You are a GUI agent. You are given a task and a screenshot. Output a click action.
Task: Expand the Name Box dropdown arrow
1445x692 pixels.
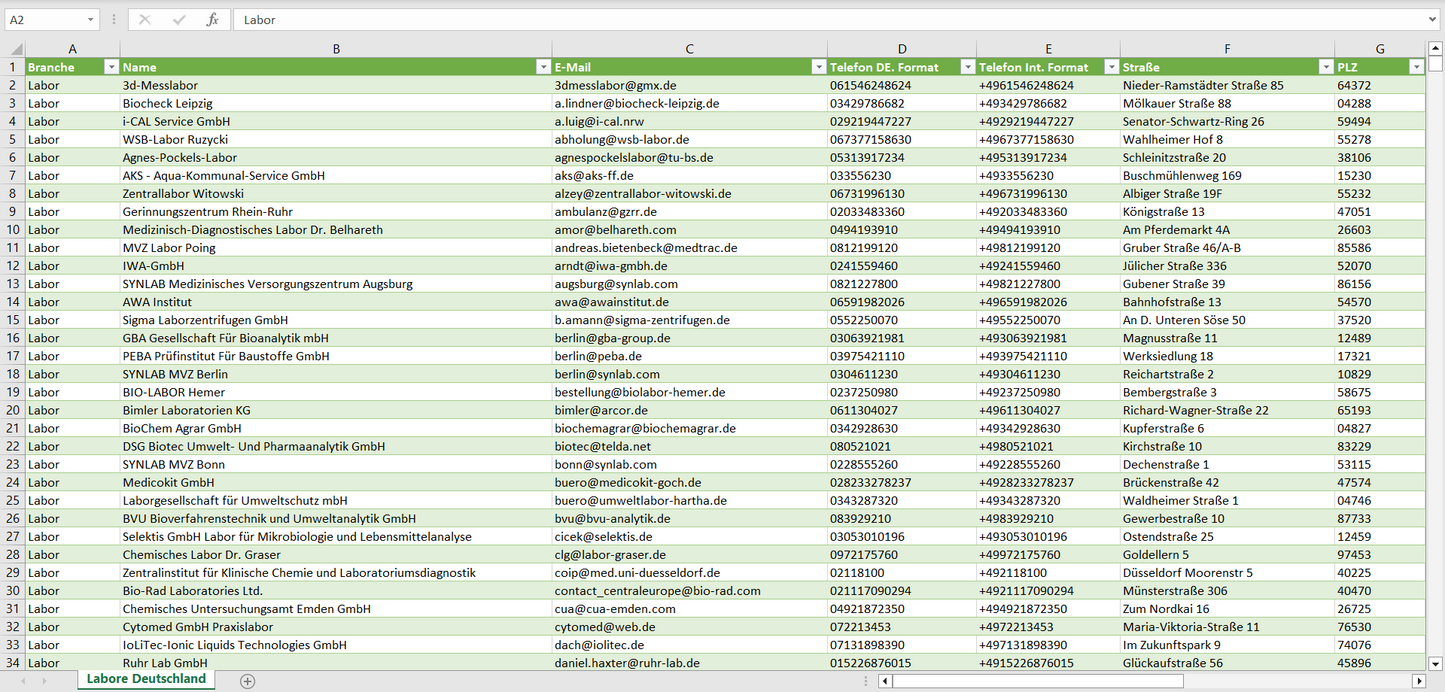pos(91,20)
